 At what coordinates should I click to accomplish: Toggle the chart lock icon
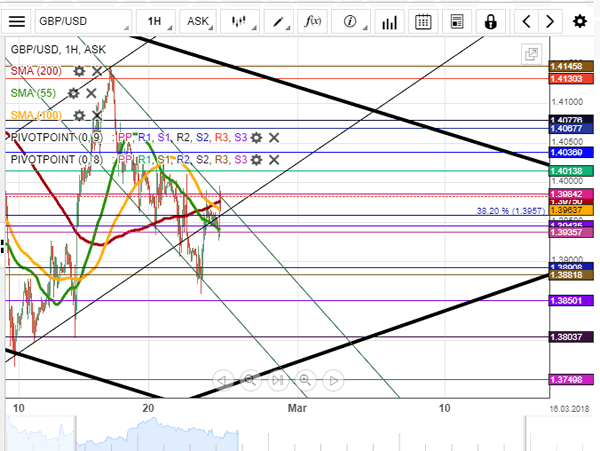tap(490, 20)
